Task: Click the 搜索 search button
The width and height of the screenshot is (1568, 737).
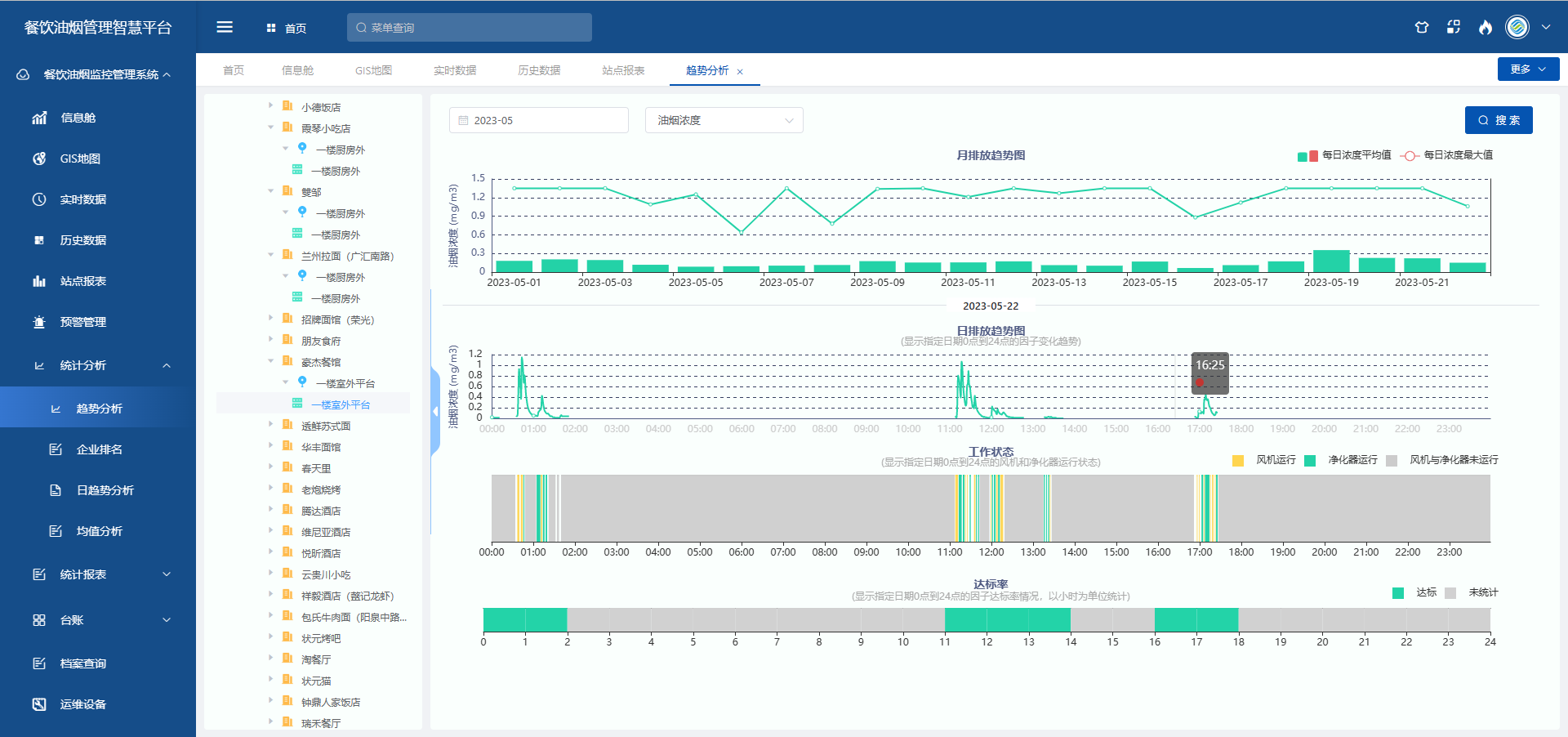Action: point(1499,120)
